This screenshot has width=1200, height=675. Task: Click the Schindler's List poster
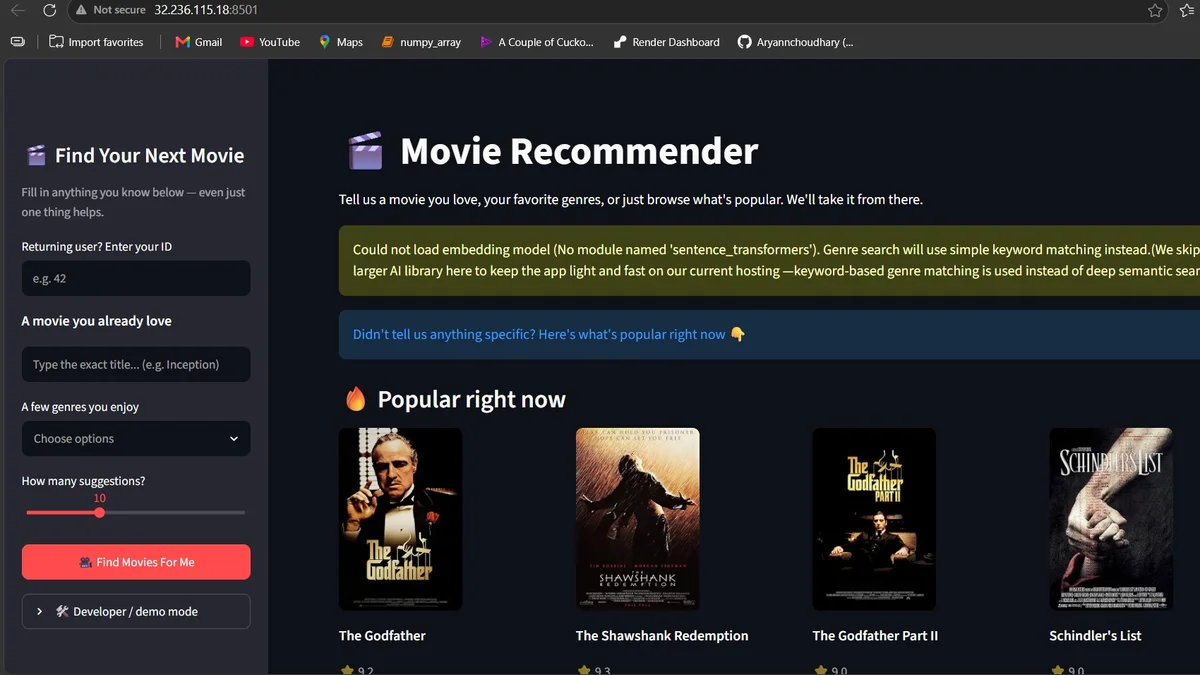(1111, 519)
